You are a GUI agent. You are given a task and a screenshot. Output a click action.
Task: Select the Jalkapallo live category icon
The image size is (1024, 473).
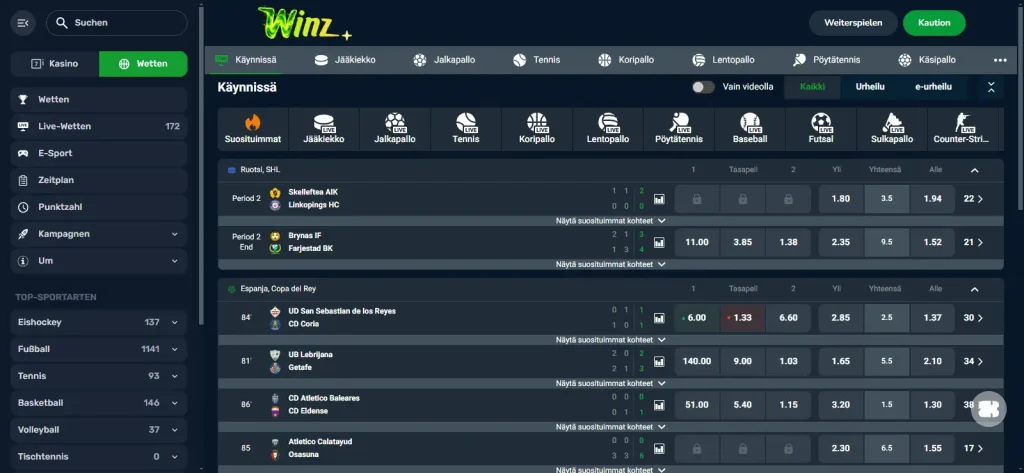pos(394,129)
